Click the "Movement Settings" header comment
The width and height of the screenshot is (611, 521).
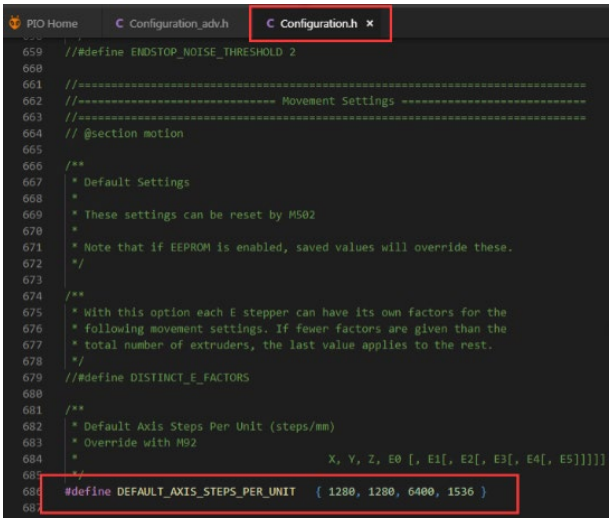click(338, 101)
